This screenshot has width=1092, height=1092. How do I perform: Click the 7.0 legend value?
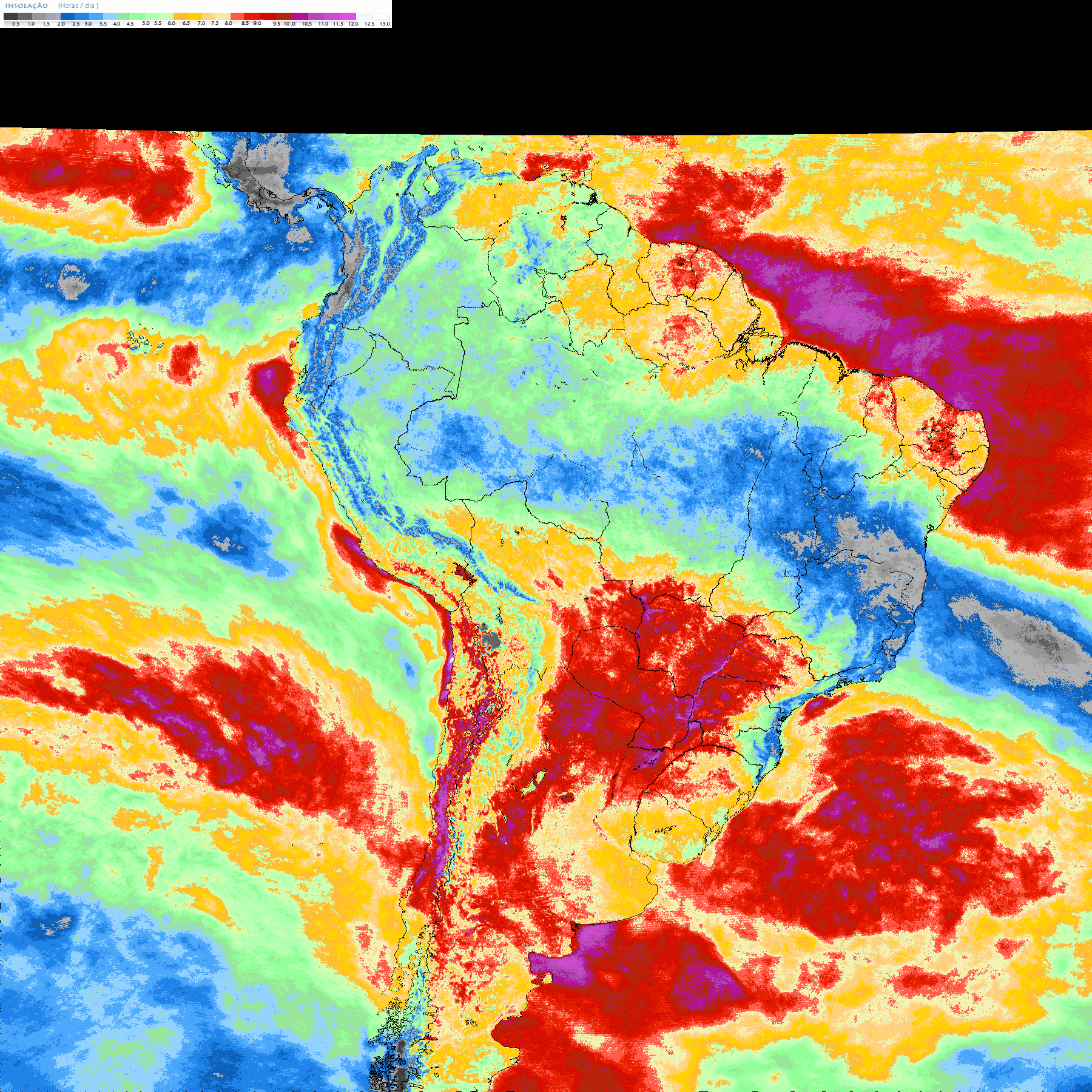(x=201, y=23)
